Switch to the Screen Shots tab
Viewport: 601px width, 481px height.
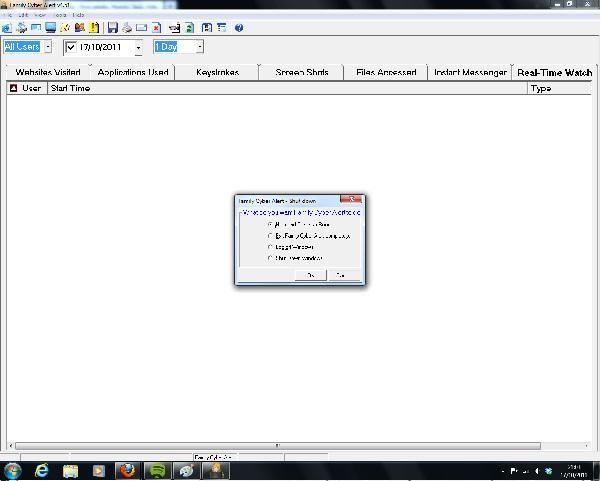click(302, 73)
